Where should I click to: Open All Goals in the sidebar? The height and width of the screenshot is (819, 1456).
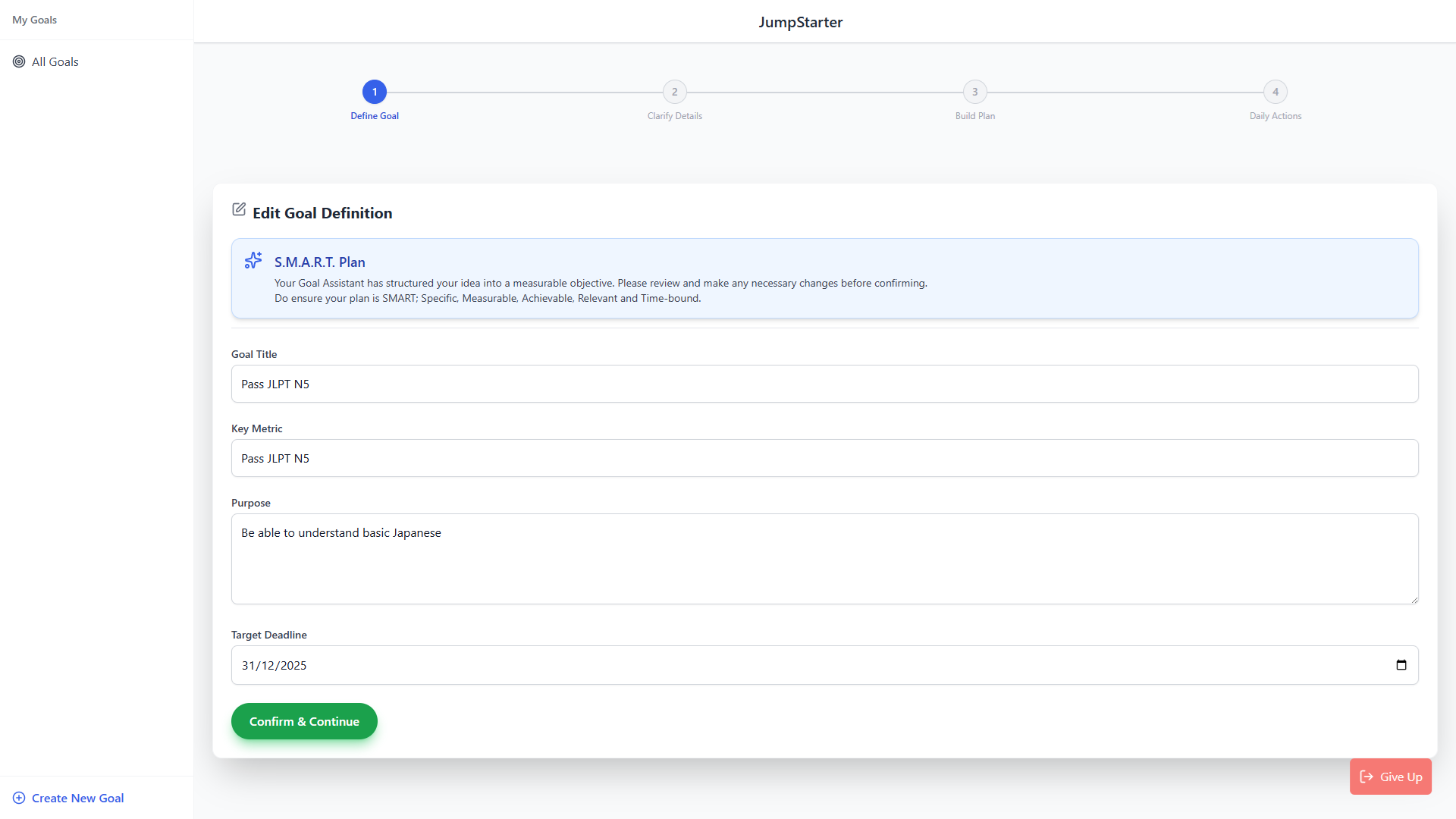(55, 61)
